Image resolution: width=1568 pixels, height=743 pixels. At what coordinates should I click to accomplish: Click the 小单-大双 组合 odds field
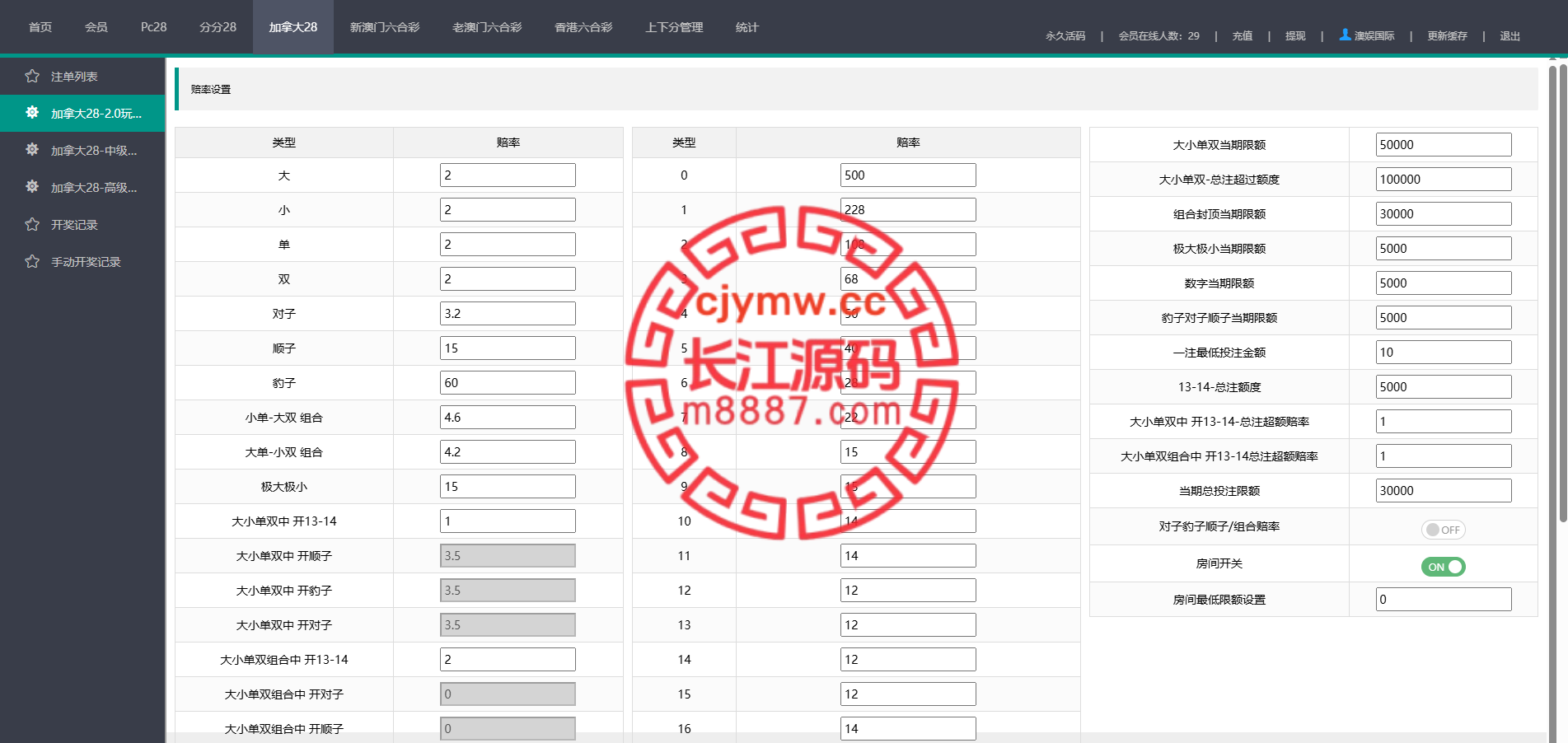click(x=508, y=417)
